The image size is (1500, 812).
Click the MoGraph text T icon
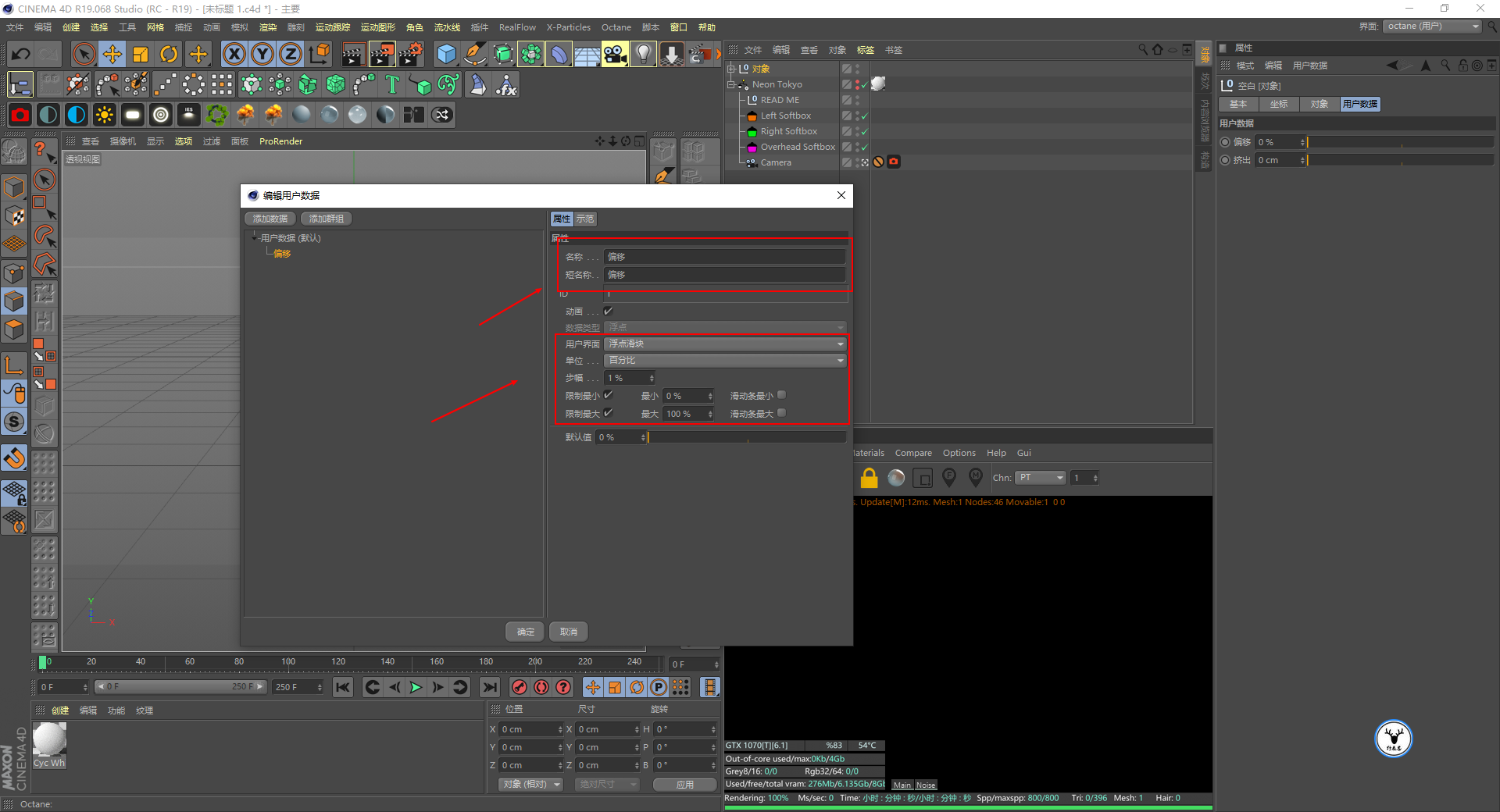(392, 84)
